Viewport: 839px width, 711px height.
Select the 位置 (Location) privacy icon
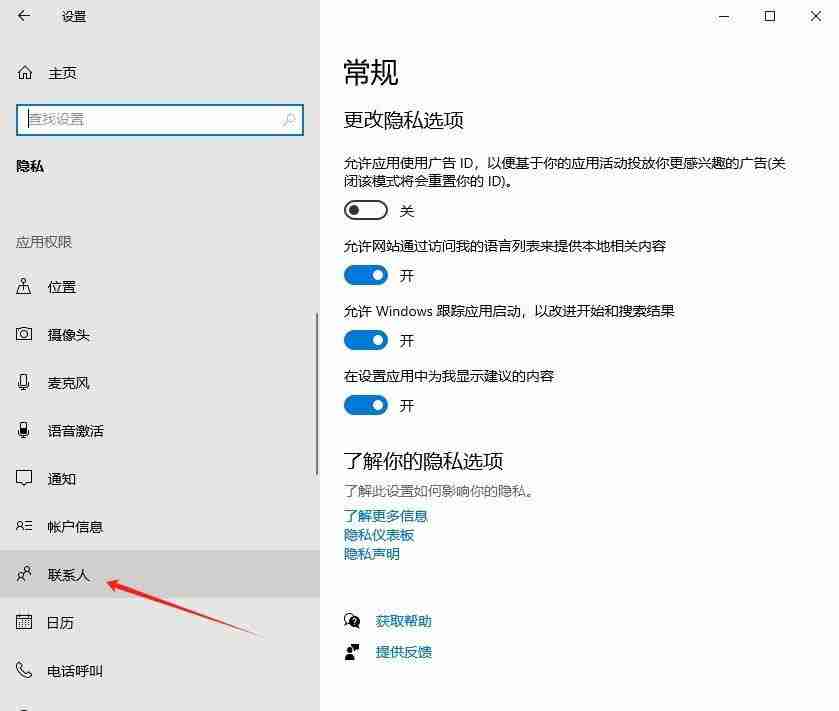(x=24, y=287)
